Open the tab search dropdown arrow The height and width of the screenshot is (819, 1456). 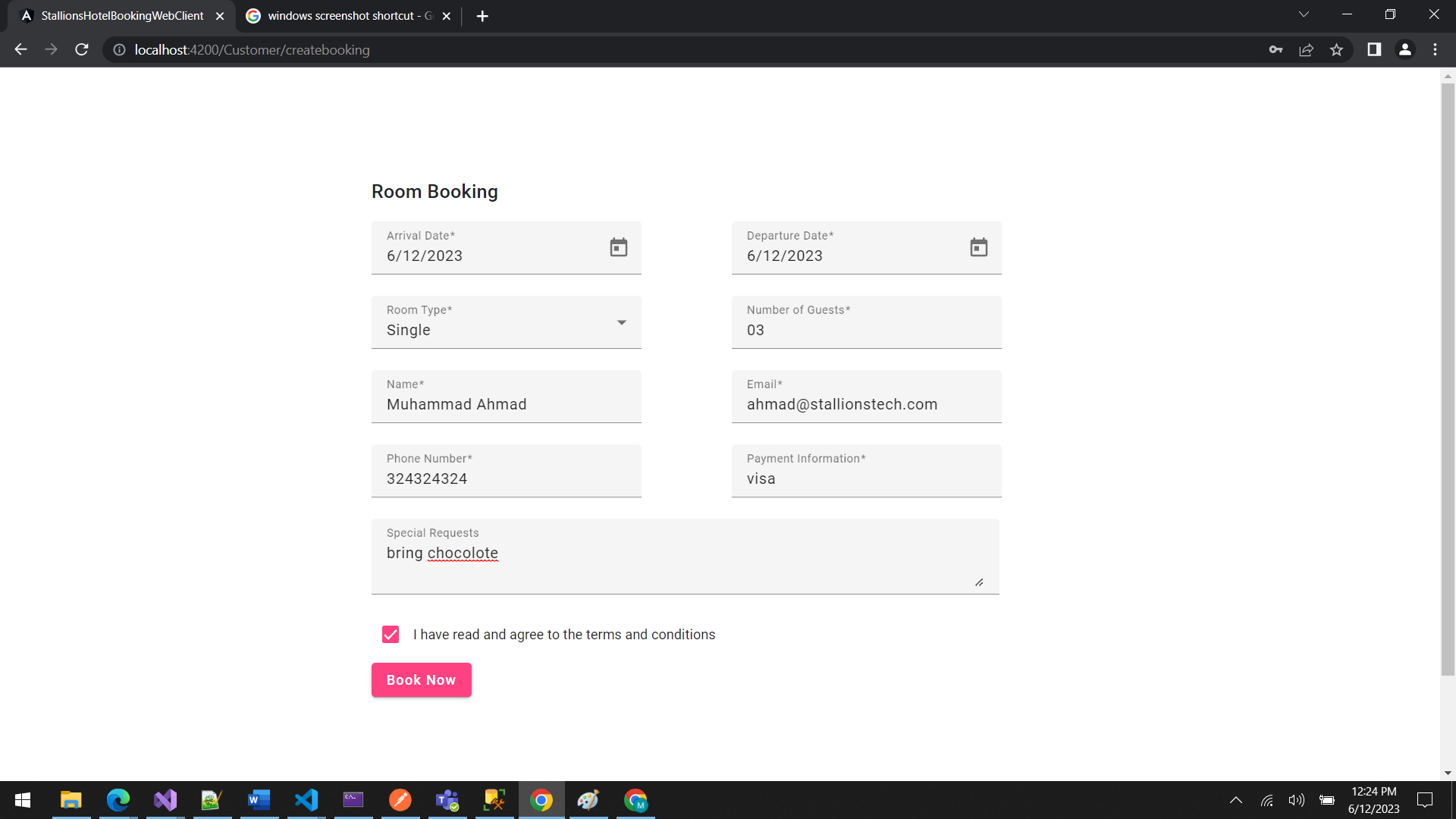(x=1304, y=14)
